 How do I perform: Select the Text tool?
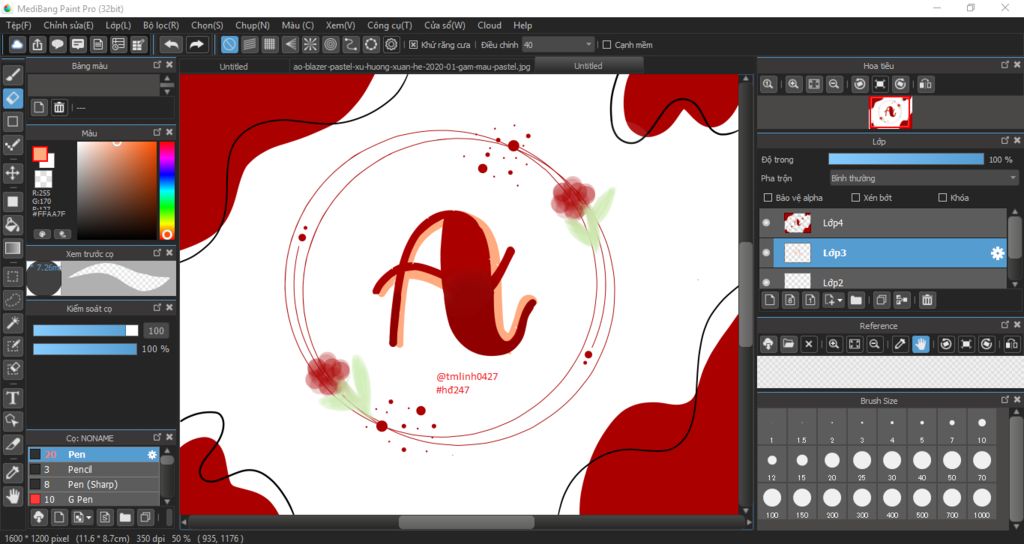pos(13,397)
